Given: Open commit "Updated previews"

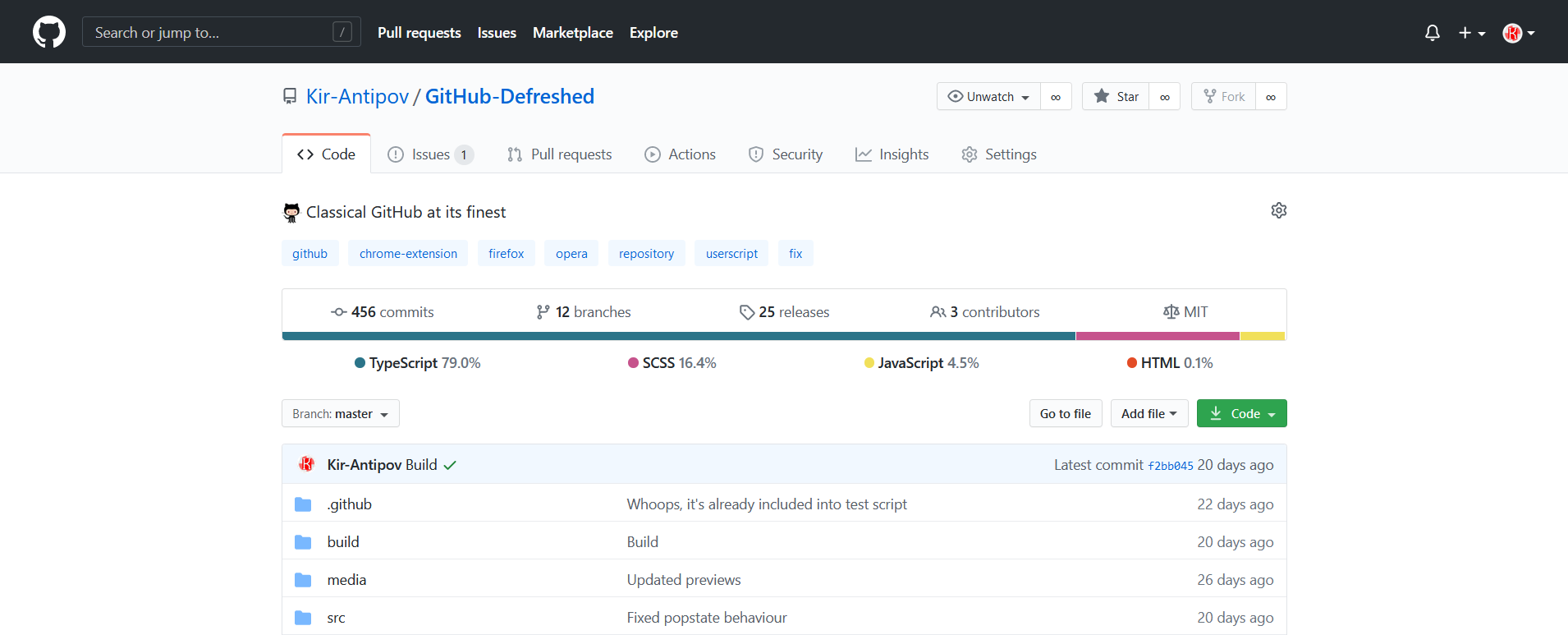Looking at the screenshot, I should point(684,580).
